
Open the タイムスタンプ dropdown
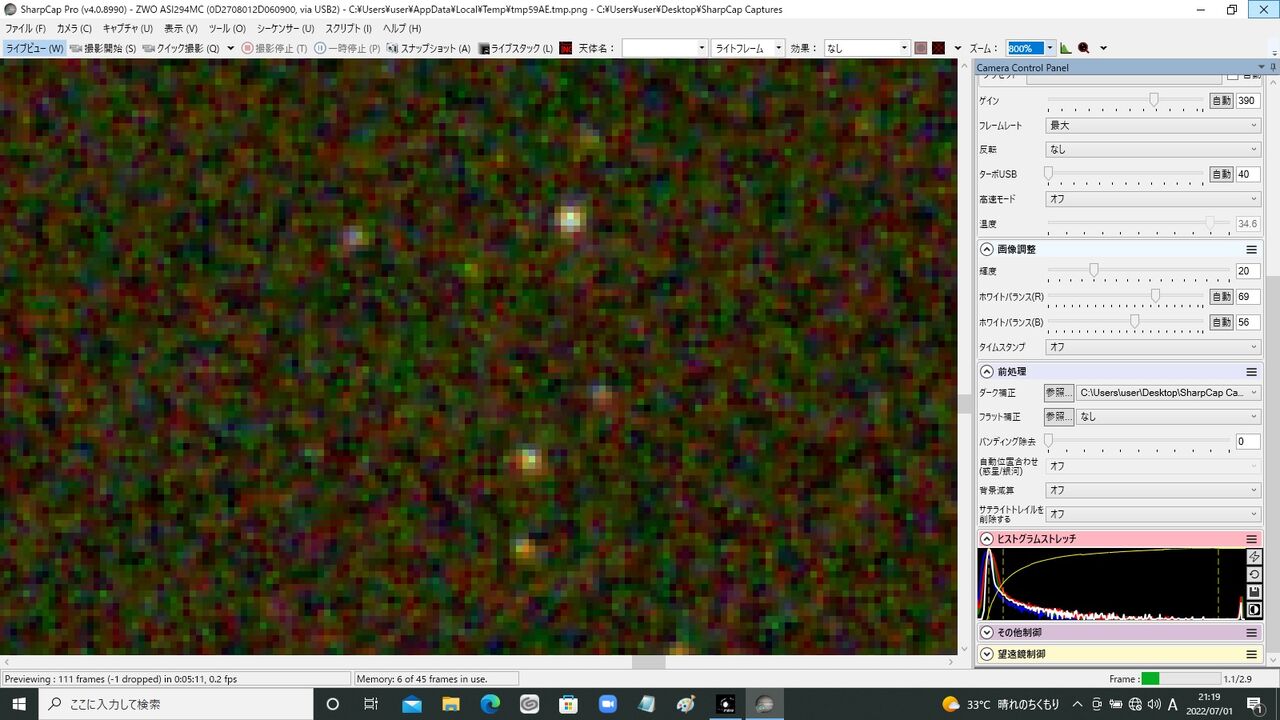pyautogui.click(x=1153, y=347)
